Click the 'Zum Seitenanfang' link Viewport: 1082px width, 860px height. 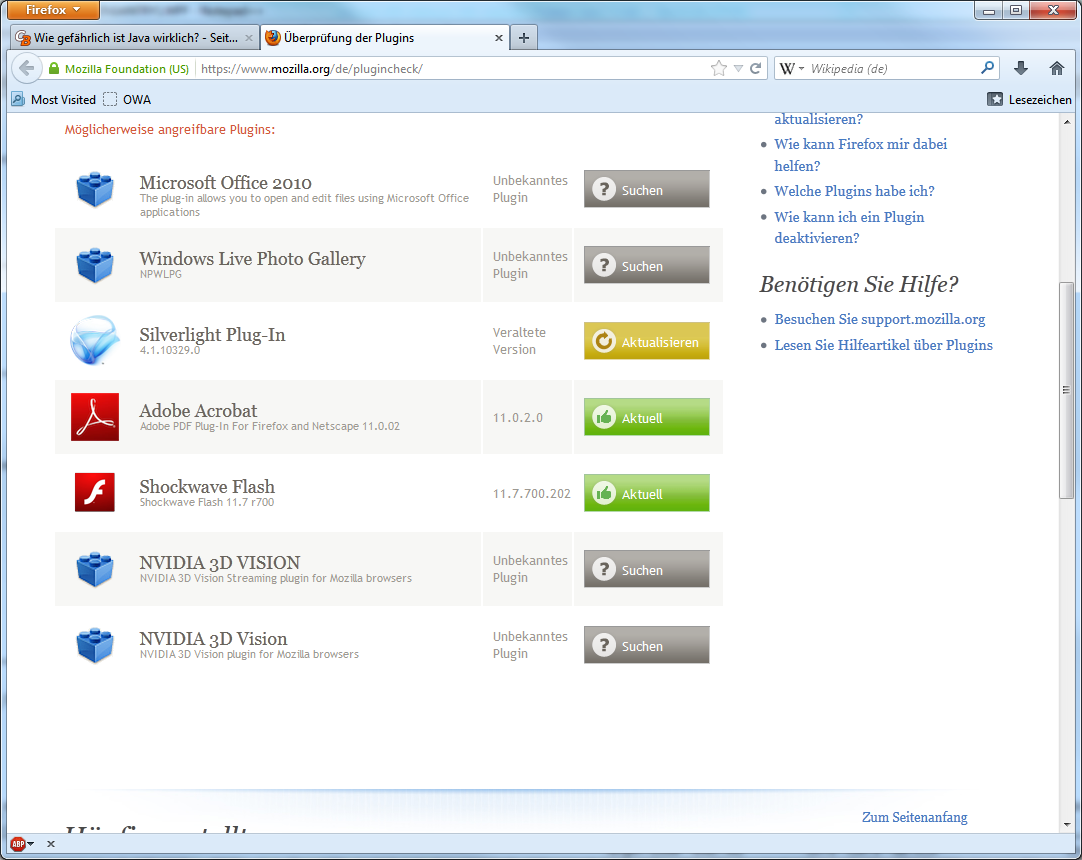tap(914, 817)
